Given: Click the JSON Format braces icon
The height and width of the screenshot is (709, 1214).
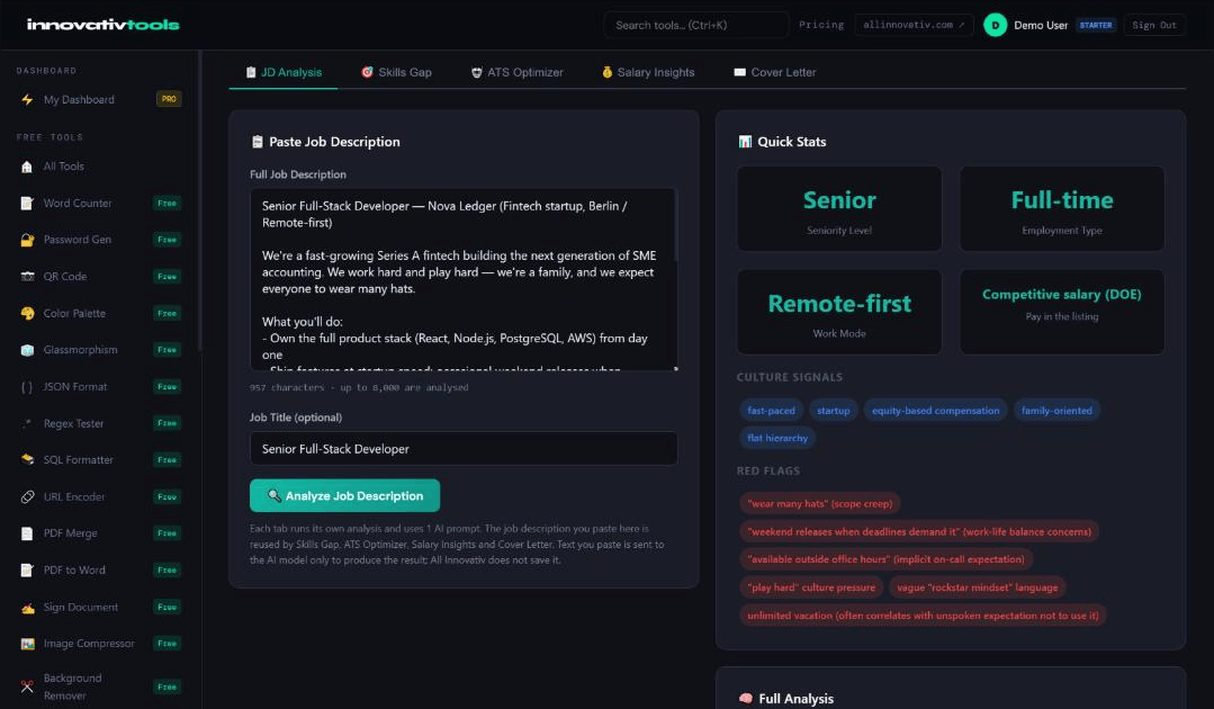Looking at the screenshot, I should coord(27,387).
